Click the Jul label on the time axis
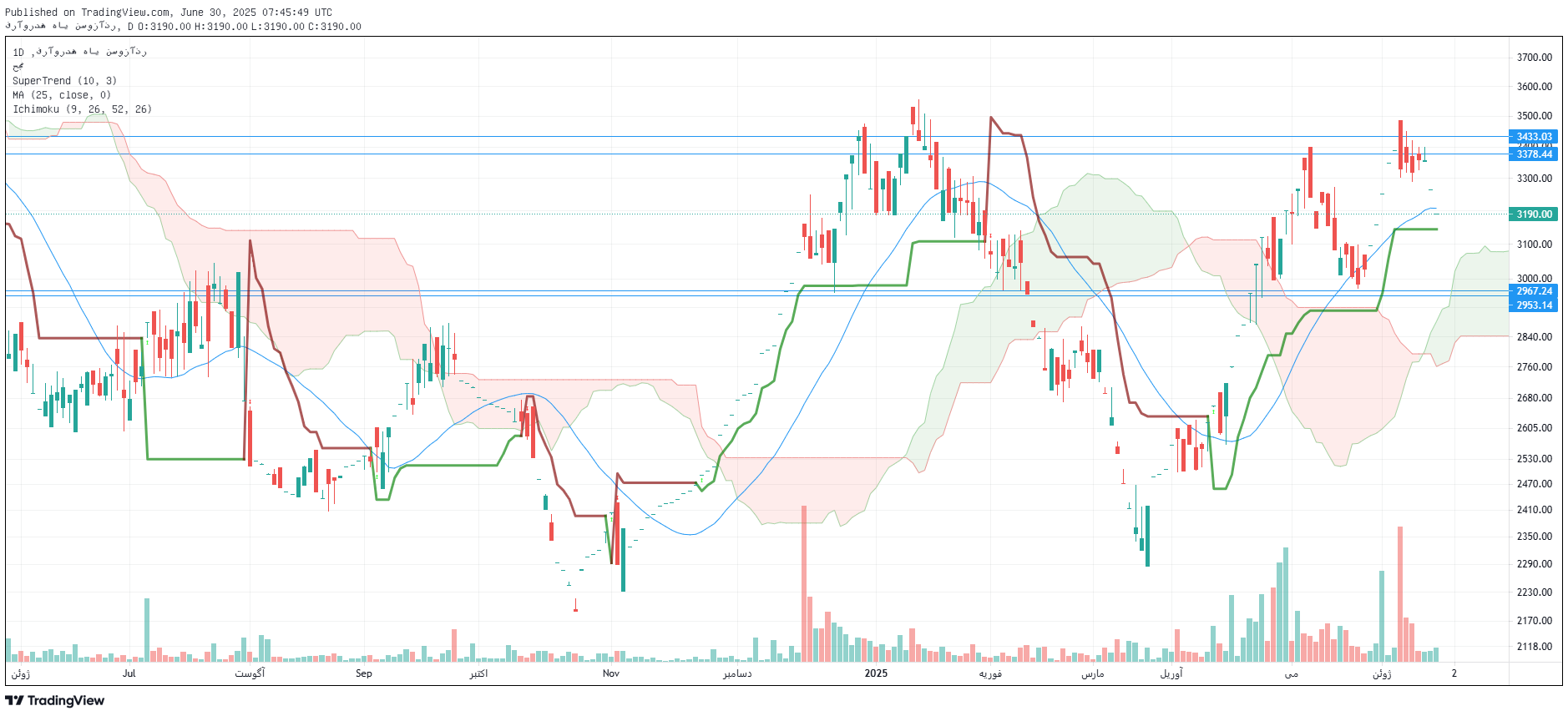This screenshot has height=716, width=1568. (129, 673)
